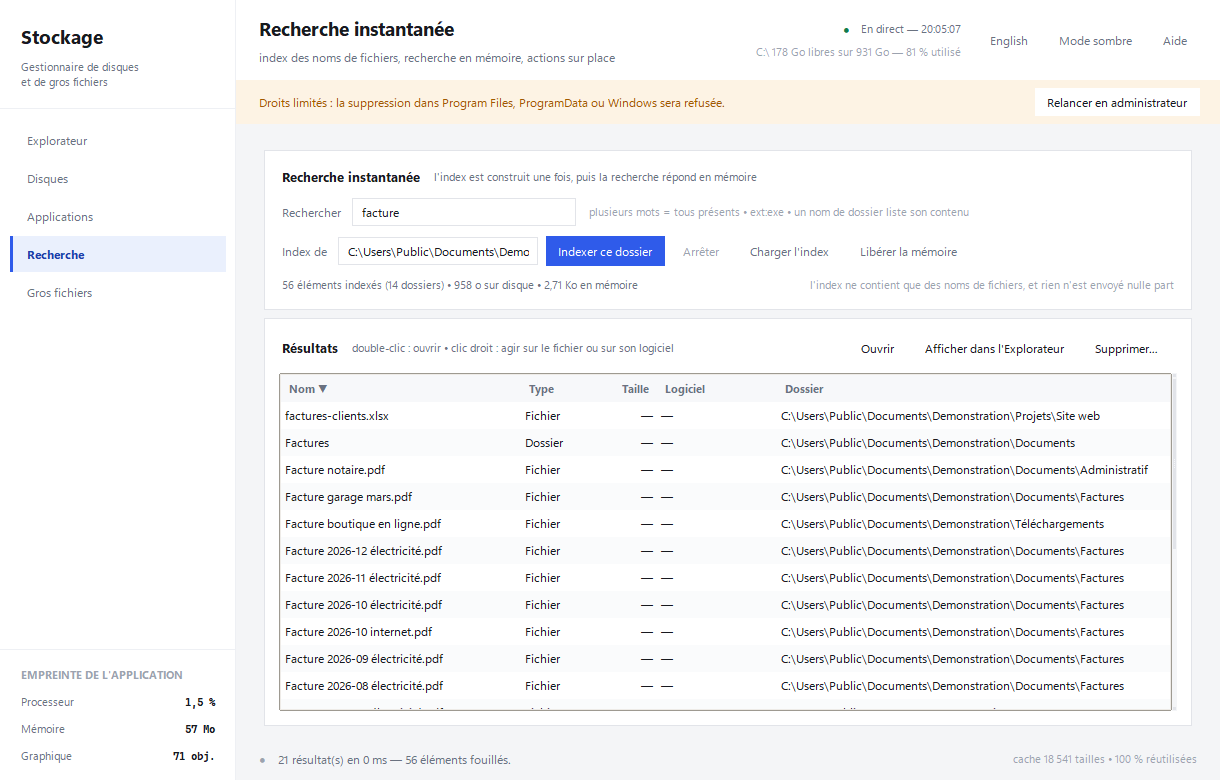Open the Explorateur section
This screenshot has height=780, width=1220.
tap(118, 141)
